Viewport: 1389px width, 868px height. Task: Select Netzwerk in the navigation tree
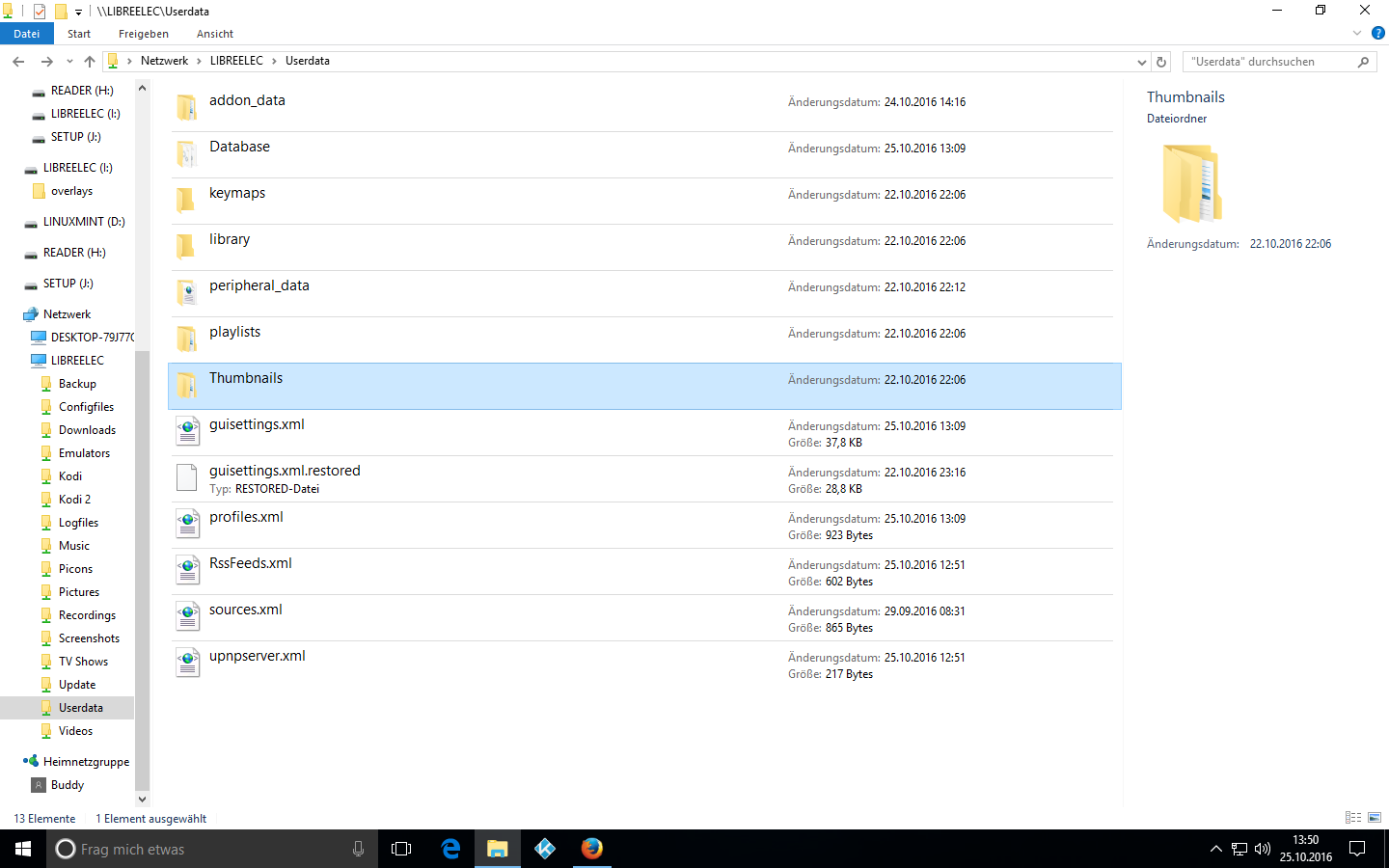pos(67,314)
